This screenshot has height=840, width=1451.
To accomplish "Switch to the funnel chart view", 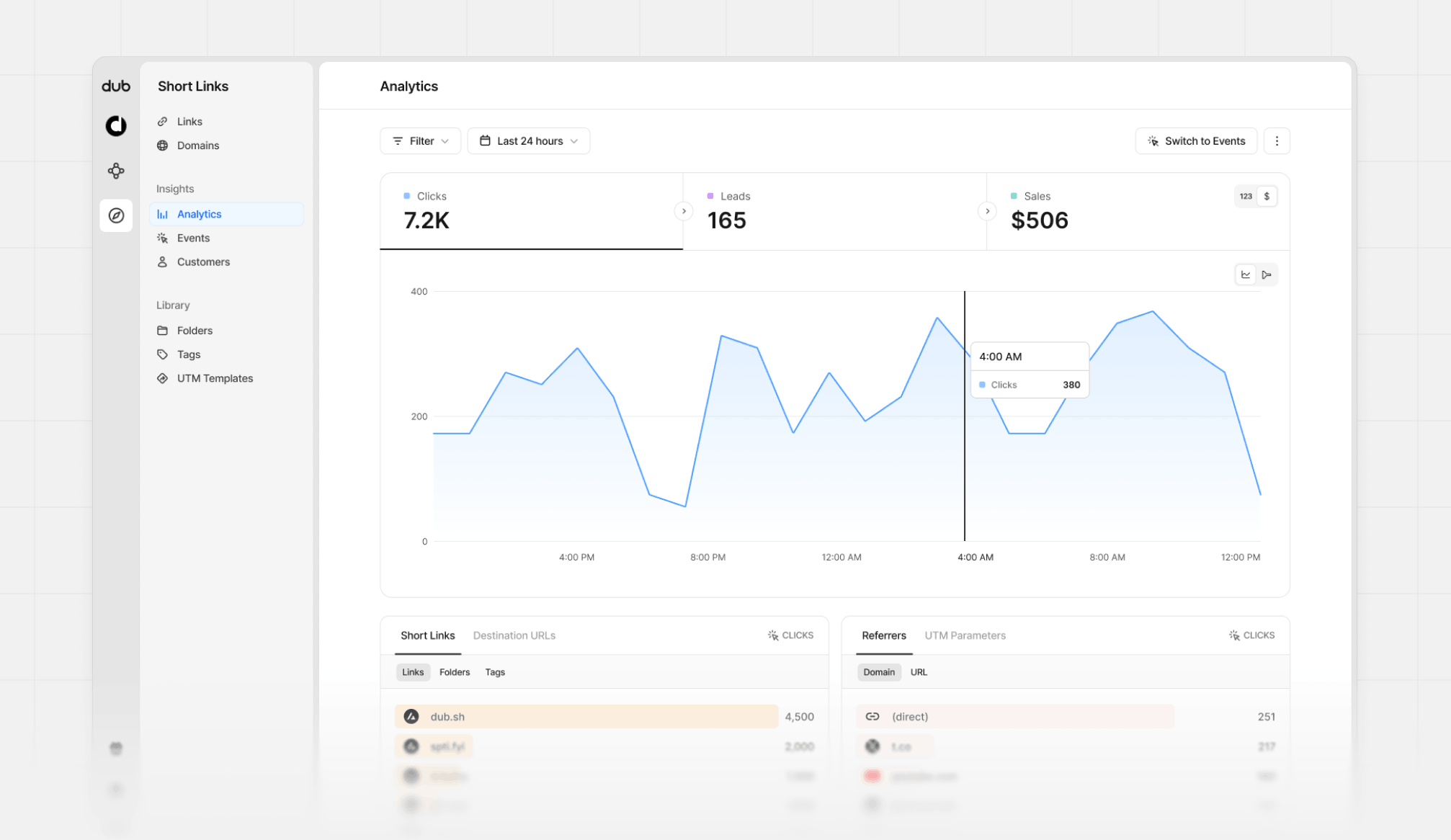I will [x=1267, y=274].
